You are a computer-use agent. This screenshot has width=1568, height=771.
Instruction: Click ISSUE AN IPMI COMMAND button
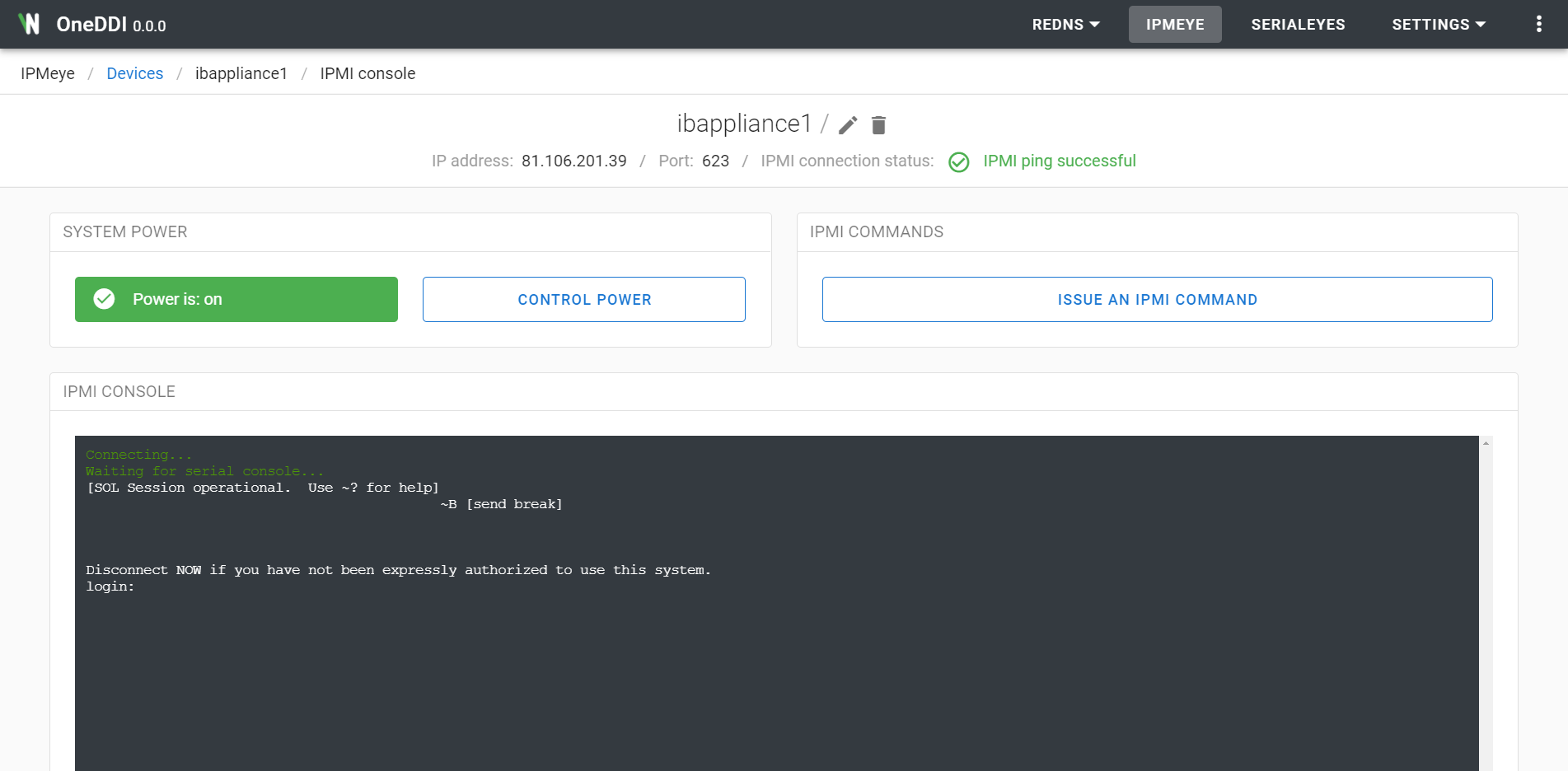[1157, 300]
